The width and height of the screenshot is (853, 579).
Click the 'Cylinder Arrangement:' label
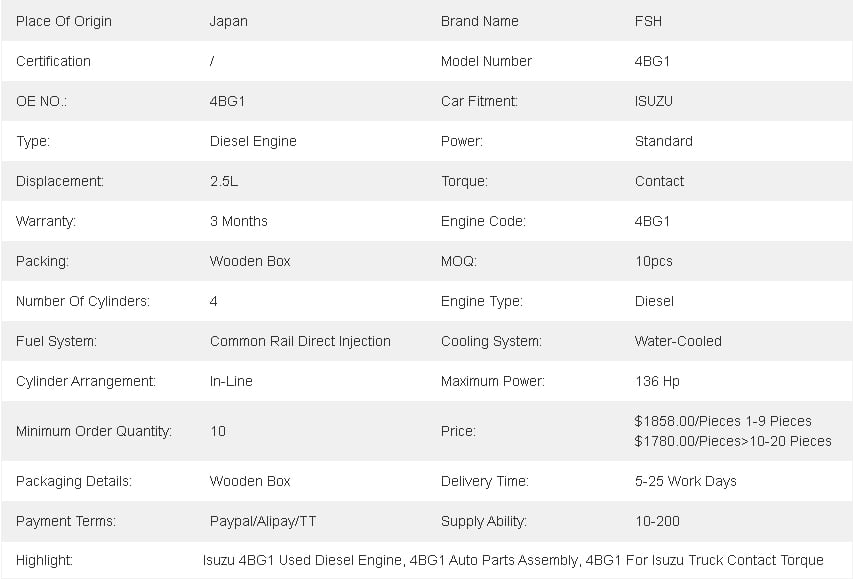click(86, 381)
